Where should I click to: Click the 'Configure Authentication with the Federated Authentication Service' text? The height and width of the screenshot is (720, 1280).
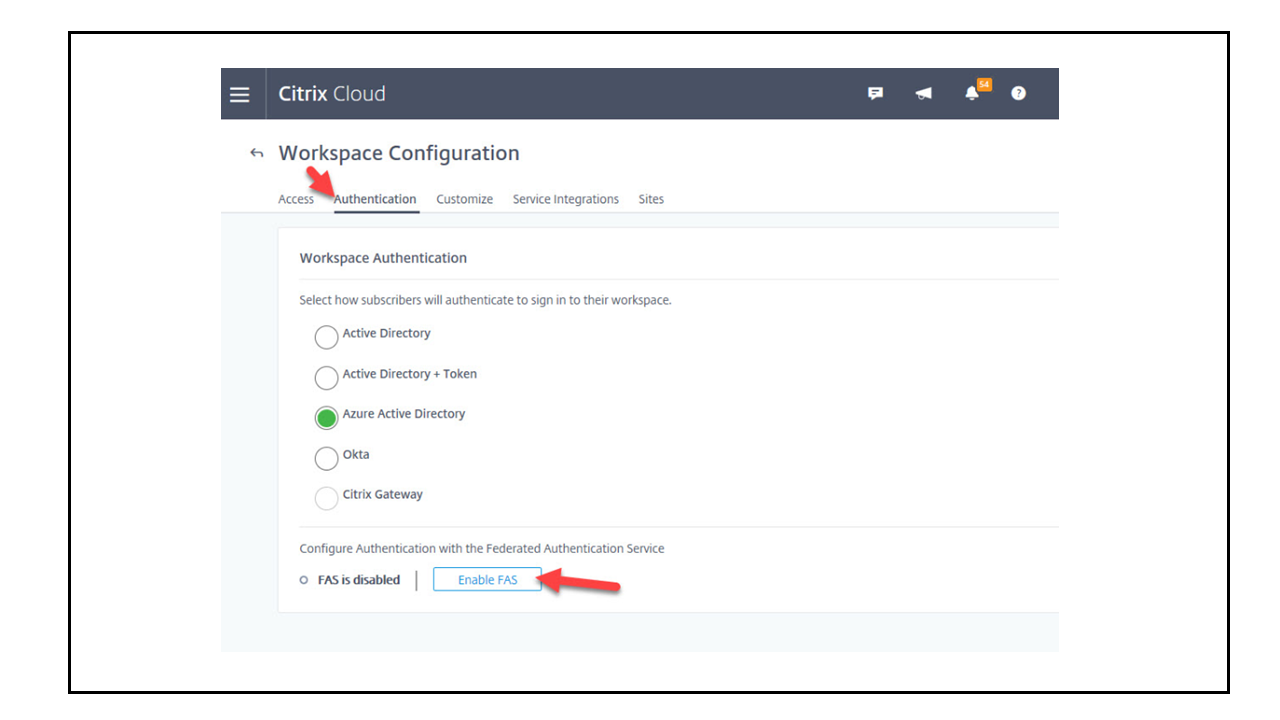(482, 548)
